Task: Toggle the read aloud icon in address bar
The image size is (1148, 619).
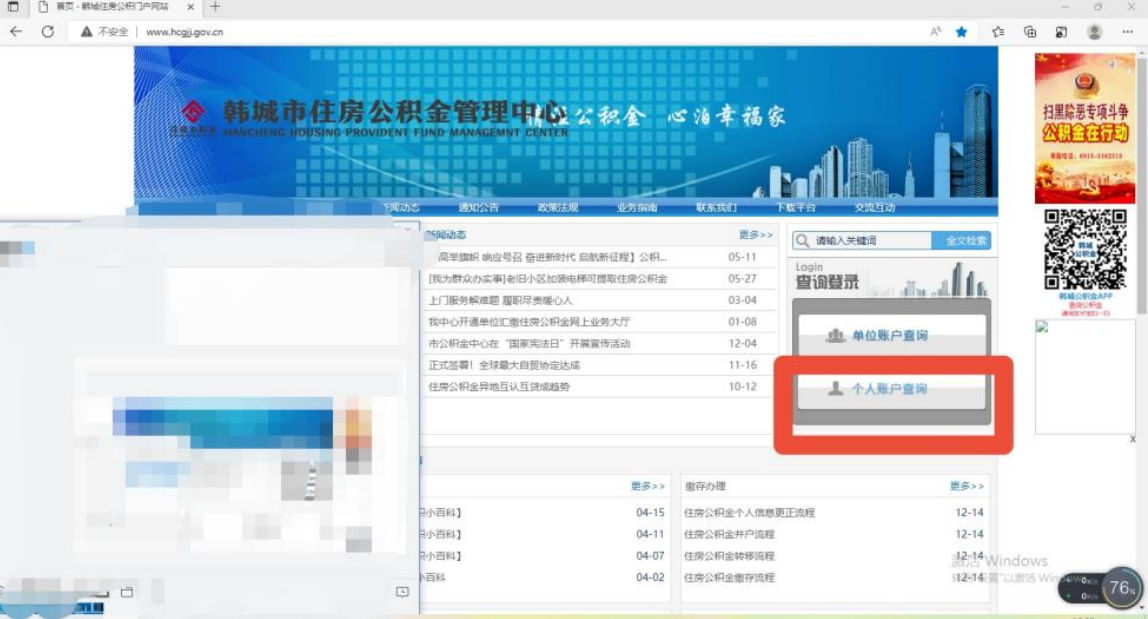Action: [x=936, y=31]
